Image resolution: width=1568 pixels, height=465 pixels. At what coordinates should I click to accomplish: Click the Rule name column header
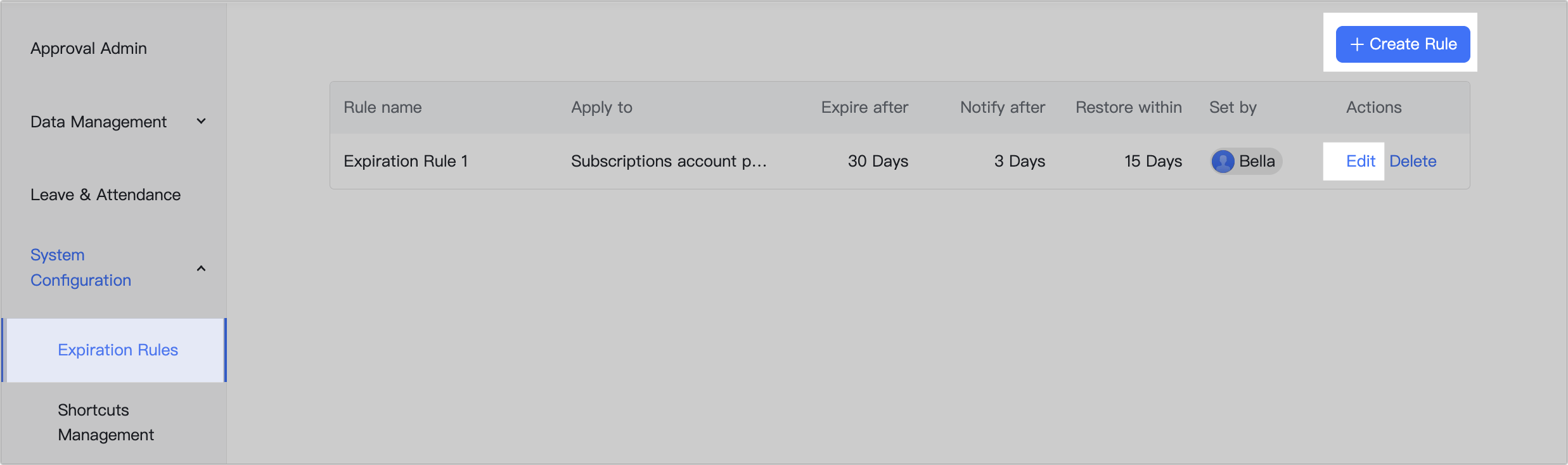tap(382, 107)
